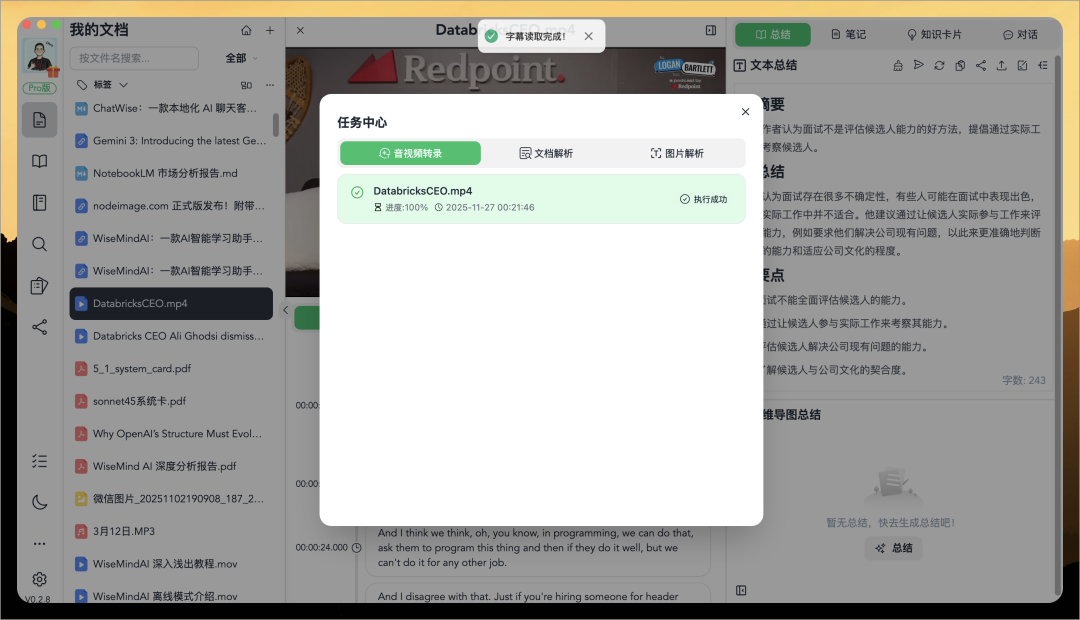Dismiss the 字幕读取完成 notification

point(588,37)
